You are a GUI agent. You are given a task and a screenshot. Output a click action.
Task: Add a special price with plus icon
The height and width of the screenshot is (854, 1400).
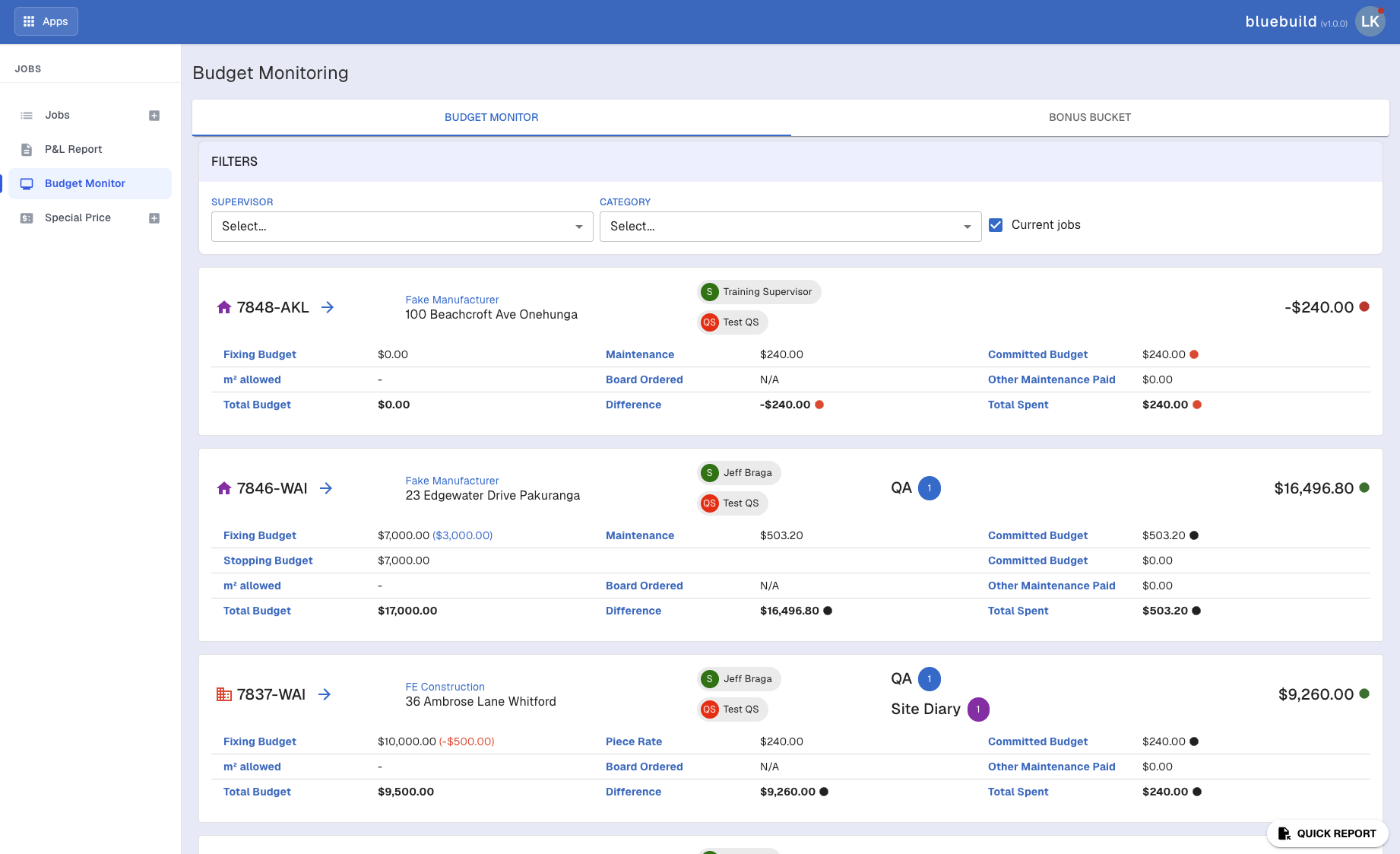click(x=154, y=218)
